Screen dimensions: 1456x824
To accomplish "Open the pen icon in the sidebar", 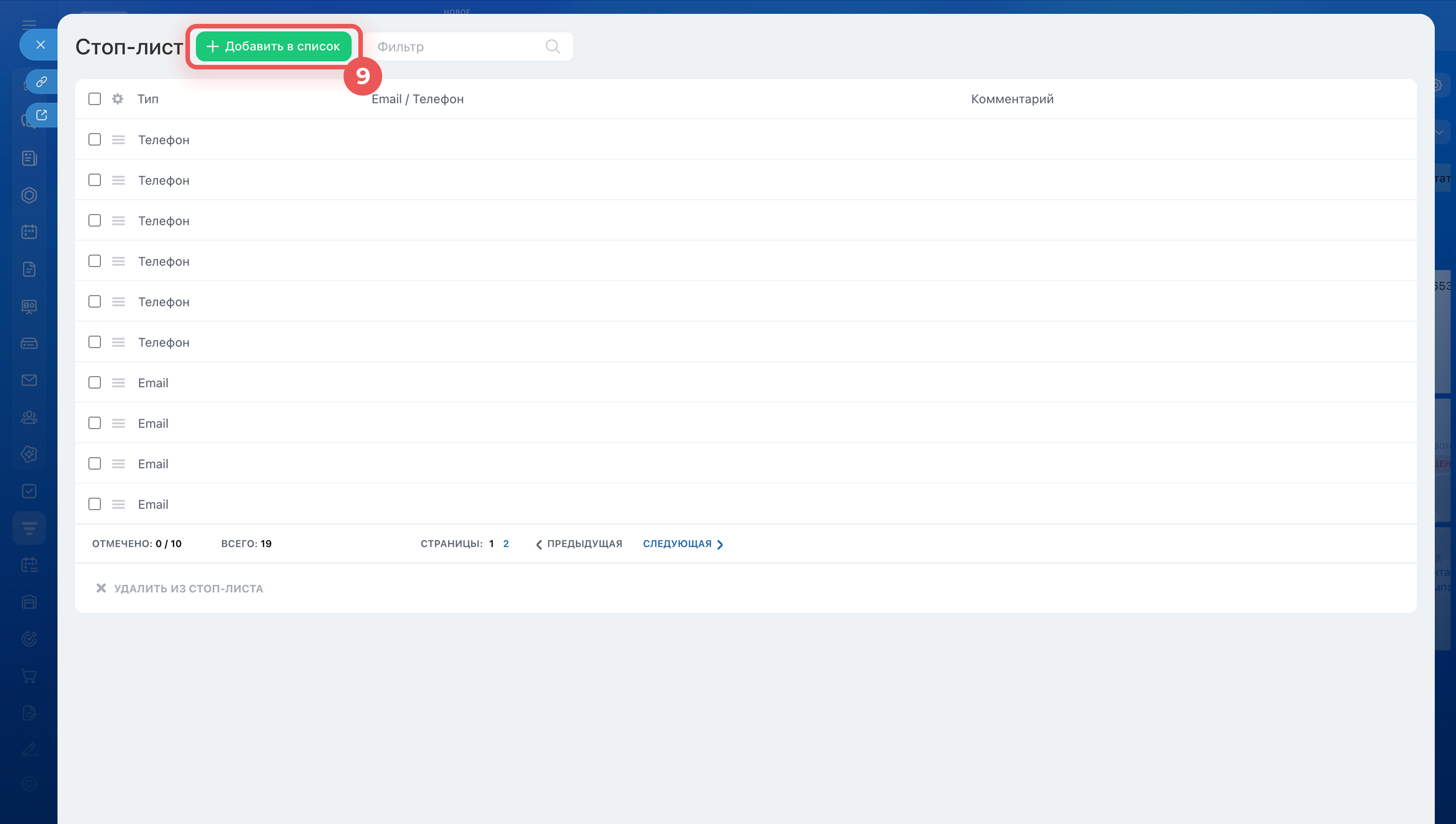I will click(x=30, y=750).
